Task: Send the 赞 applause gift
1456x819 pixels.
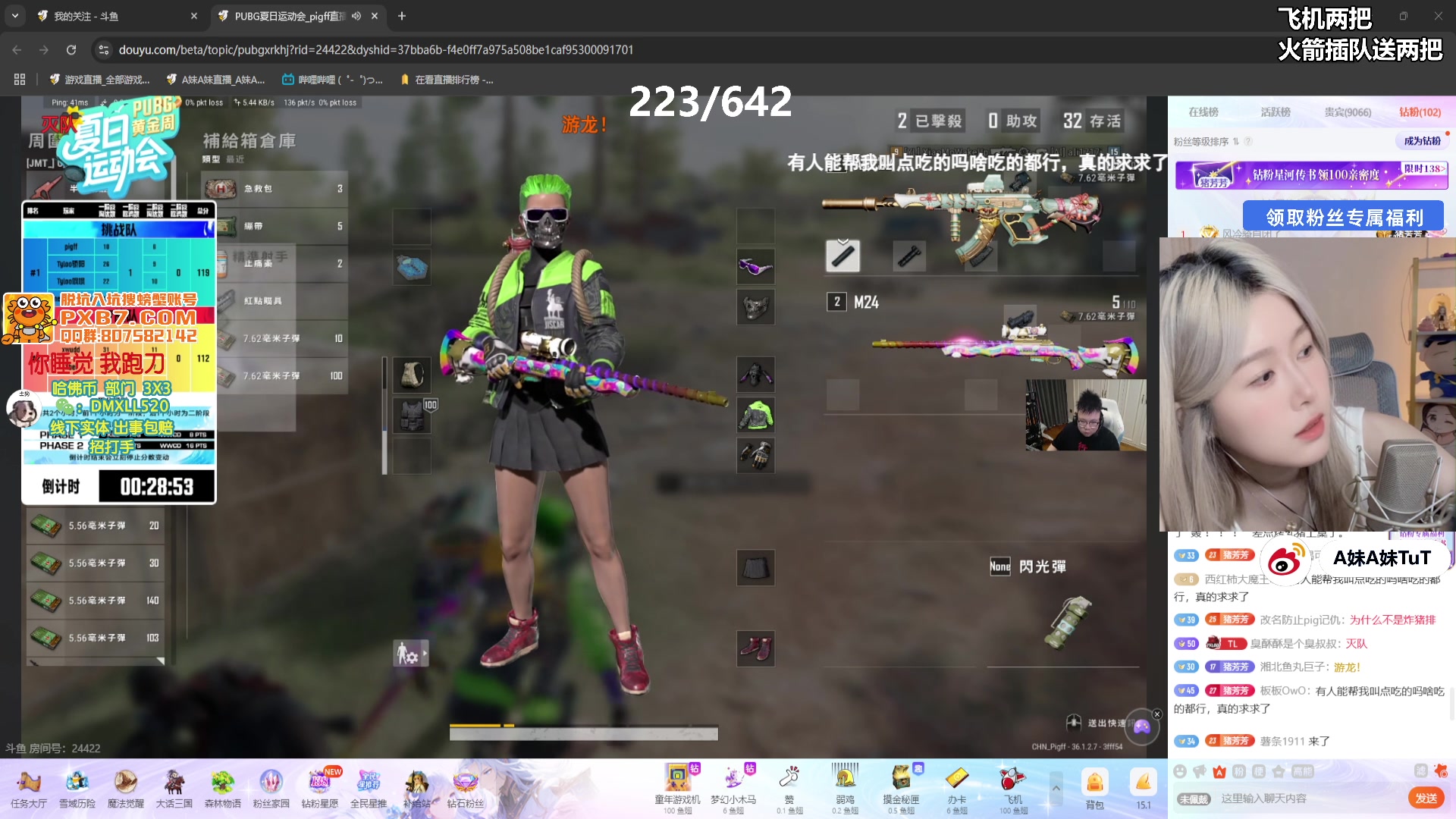Action: click(x=789, y=788)
